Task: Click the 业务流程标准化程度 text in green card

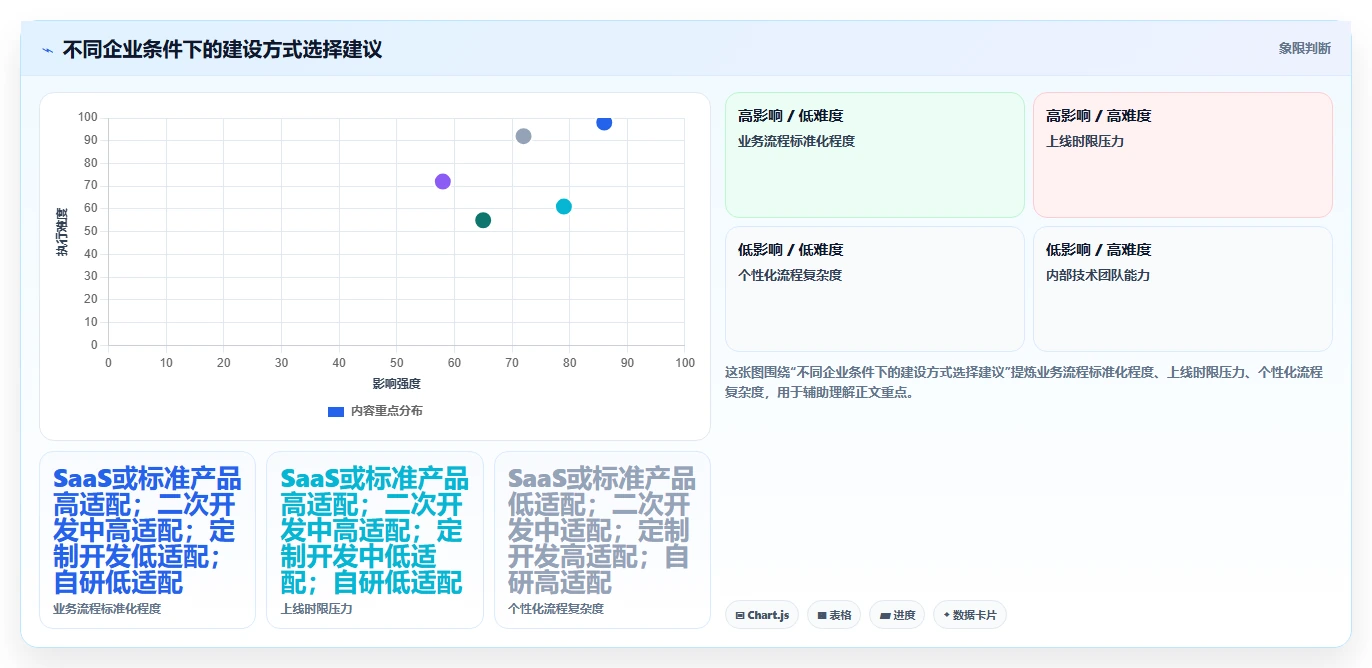Action: pos(796,141)
